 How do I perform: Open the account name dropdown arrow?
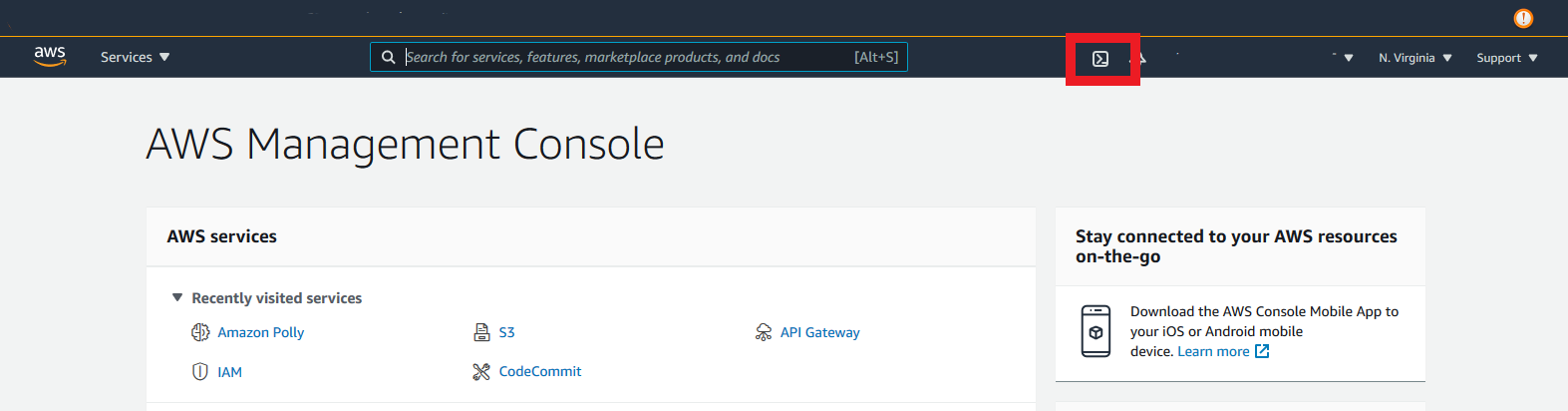pos(1349,58)
